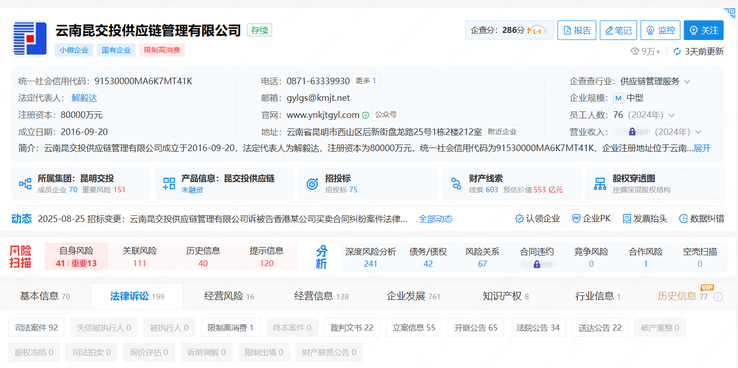Switch to the 知识产权 tab
This screenshot has height=368, width=738.
click(505, 296)
